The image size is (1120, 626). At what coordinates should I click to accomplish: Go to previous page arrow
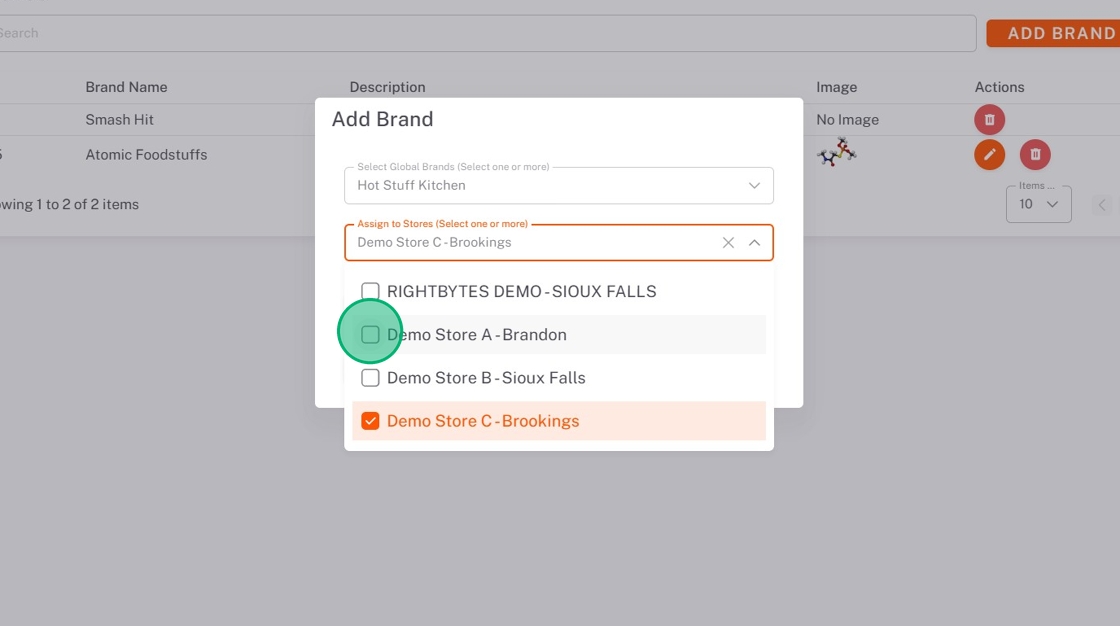pyautogui.click(x=1103, y=205)
